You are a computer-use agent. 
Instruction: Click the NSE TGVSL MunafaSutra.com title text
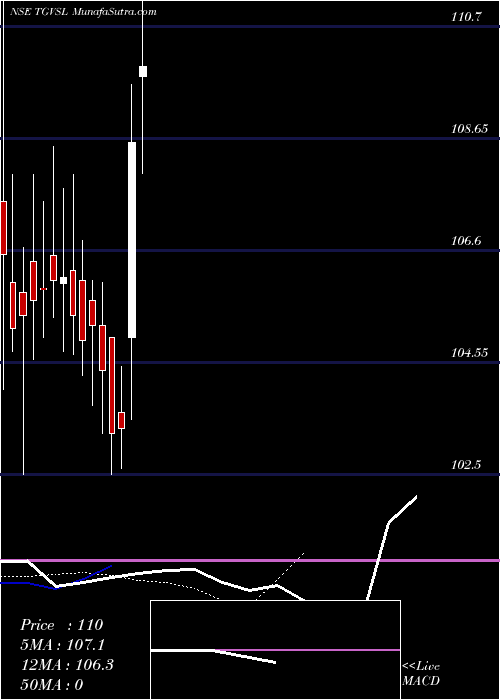pos(83,12)
